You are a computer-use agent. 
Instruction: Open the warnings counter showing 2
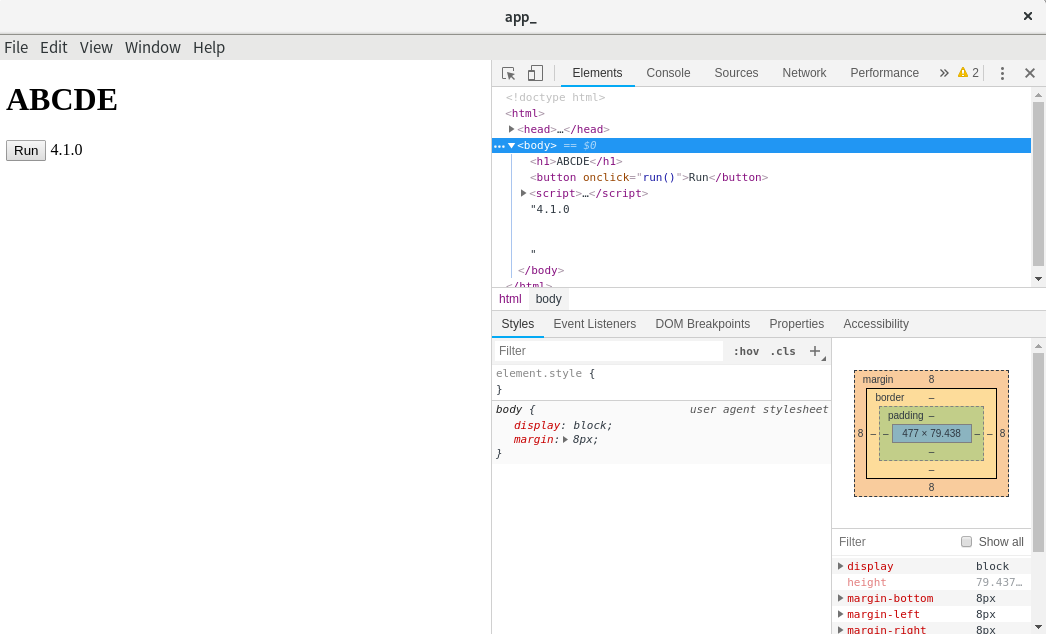(968, 73)
